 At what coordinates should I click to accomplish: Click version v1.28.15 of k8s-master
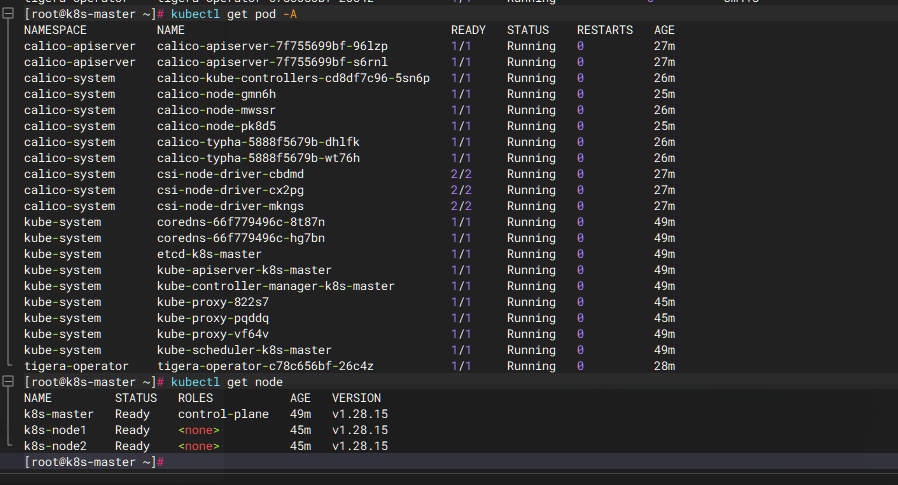click(360, 414)
